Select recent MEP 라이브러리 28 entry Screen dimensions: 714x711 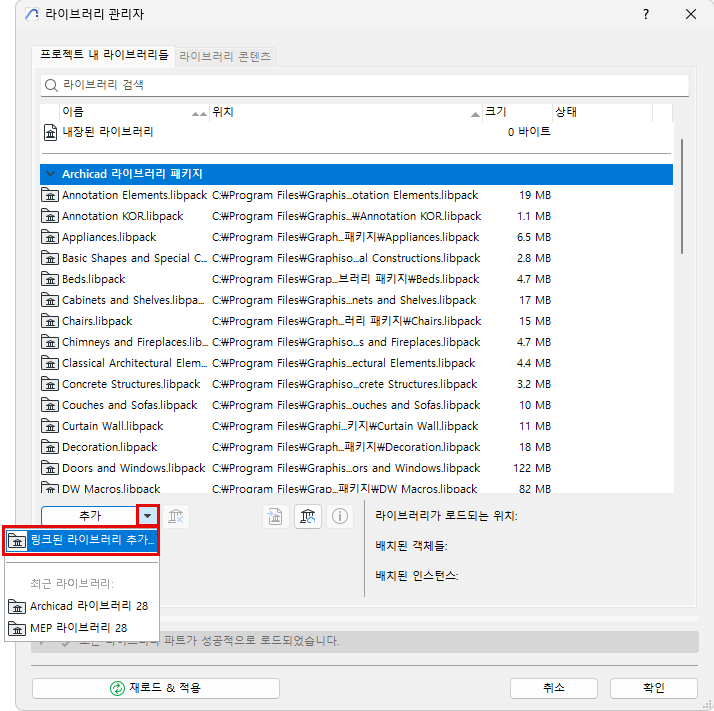point(81,629)
